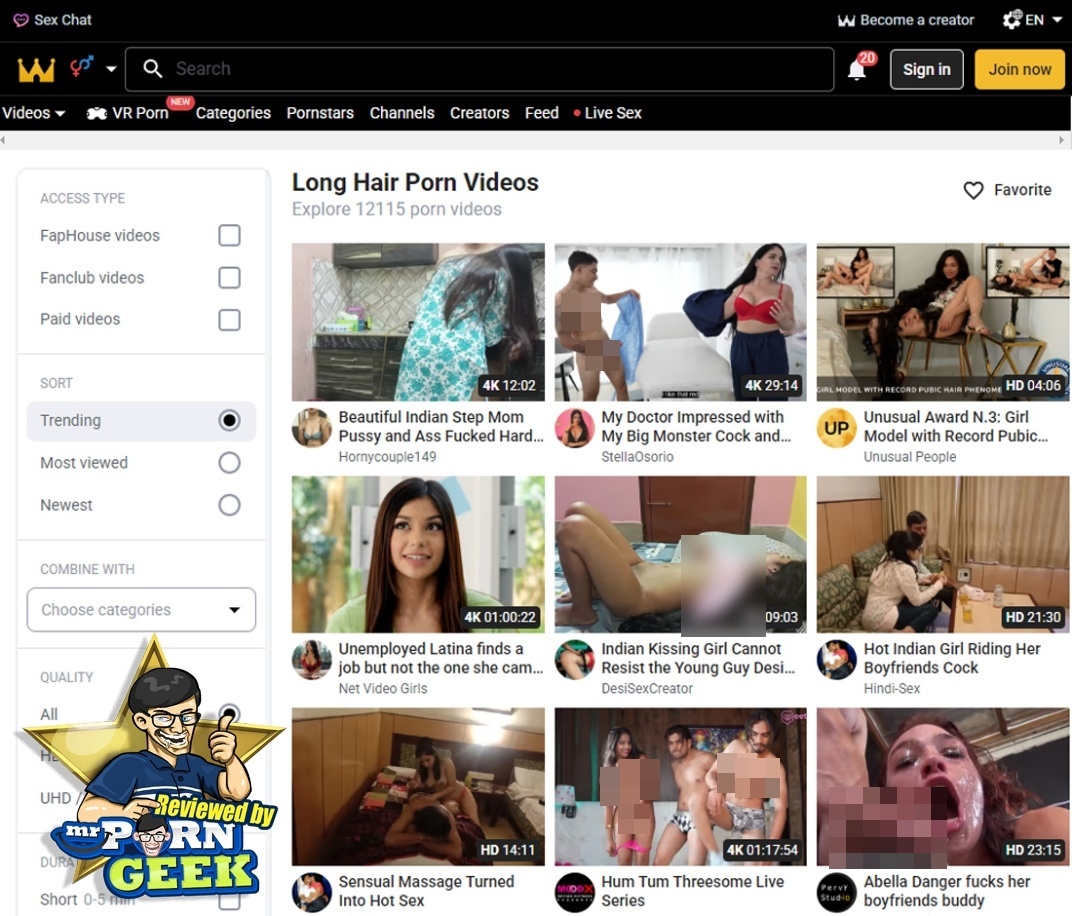
Task: Click the VR headset icon
Action: [x=97, y=113]
